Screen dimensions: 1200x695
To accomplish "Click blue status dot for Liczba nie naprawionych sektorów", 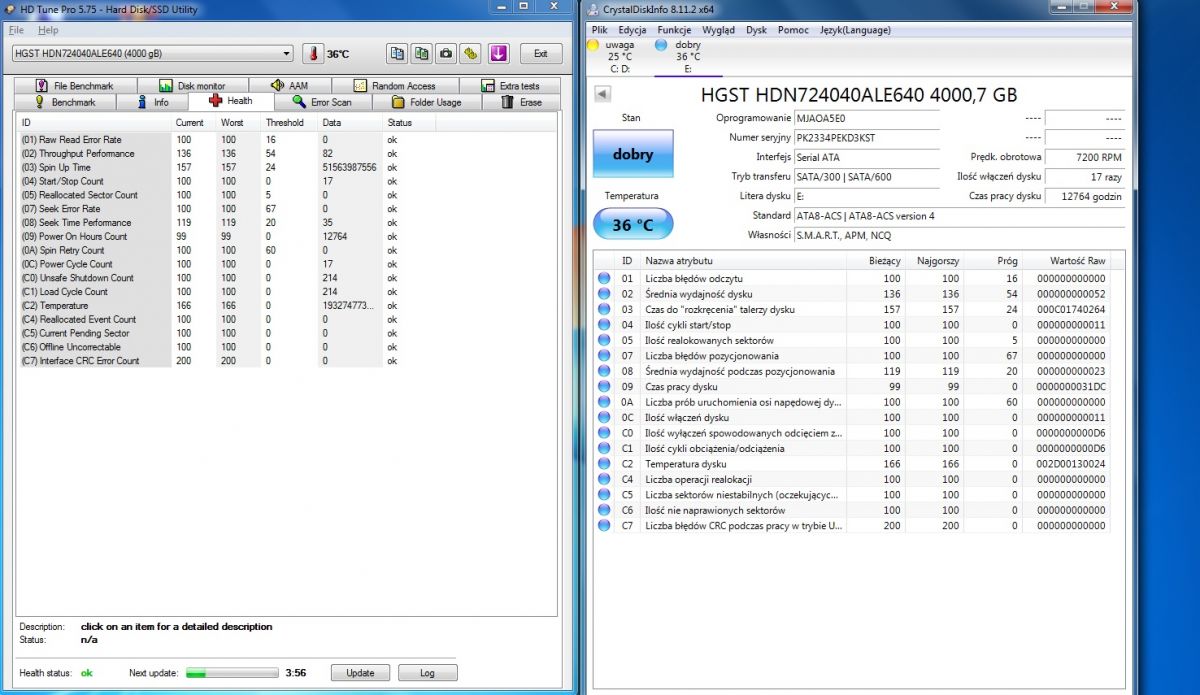I will (x=604, y=510).
